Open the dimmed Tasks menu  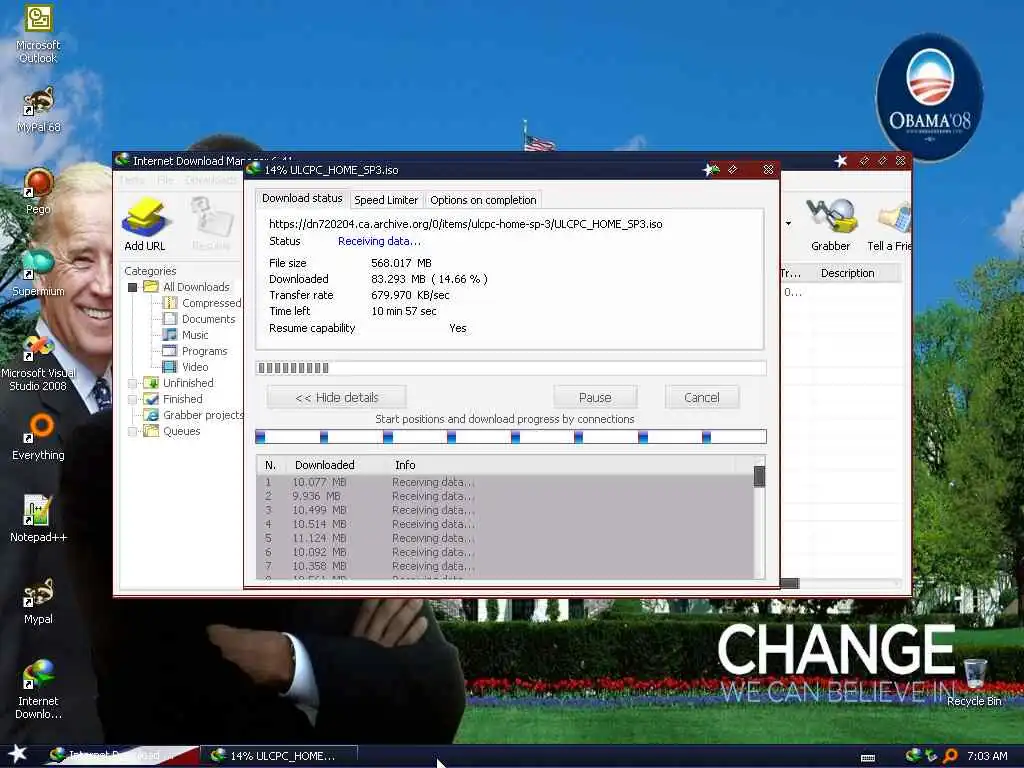131,180
